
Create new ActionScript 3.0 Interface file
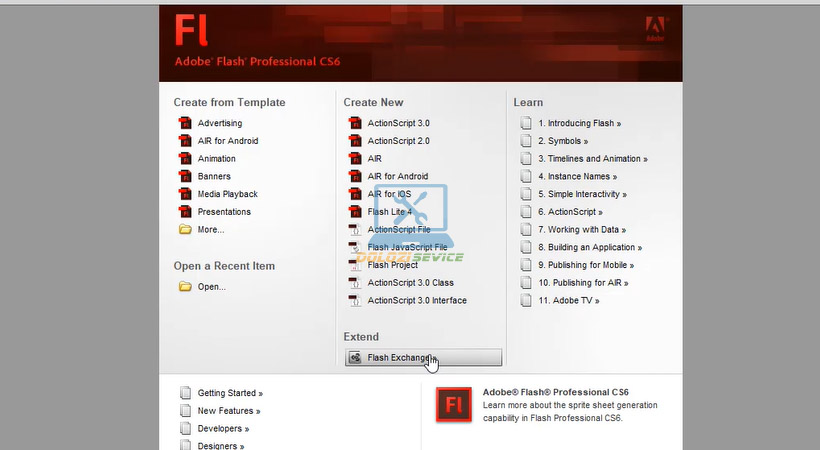(x=416, y=301)
